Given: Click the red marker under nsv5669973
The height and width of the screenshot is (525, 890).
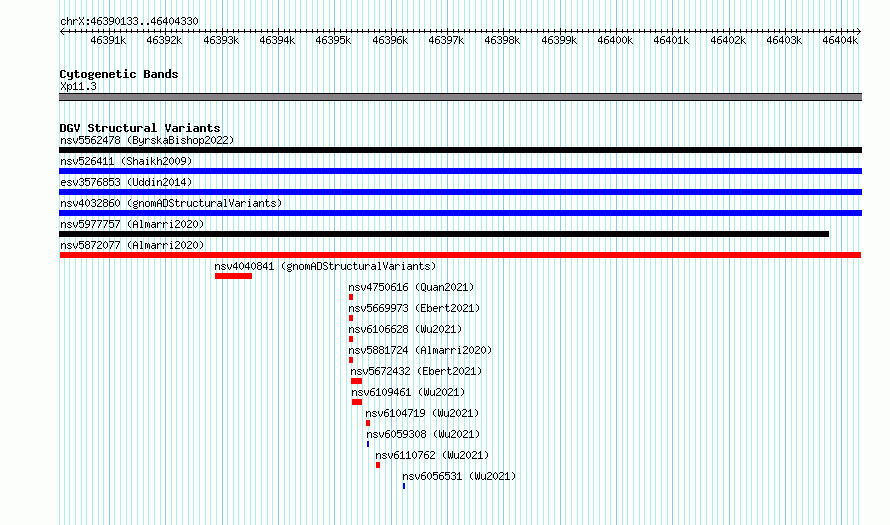Looking at the screenshot, I should point(351,318).
